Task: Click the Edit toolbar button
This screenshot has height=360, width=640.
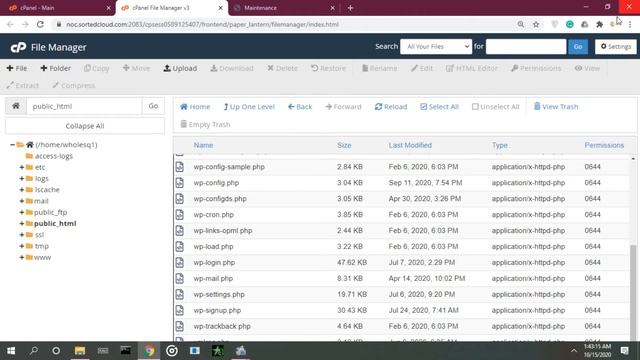Action: [422, 68]
